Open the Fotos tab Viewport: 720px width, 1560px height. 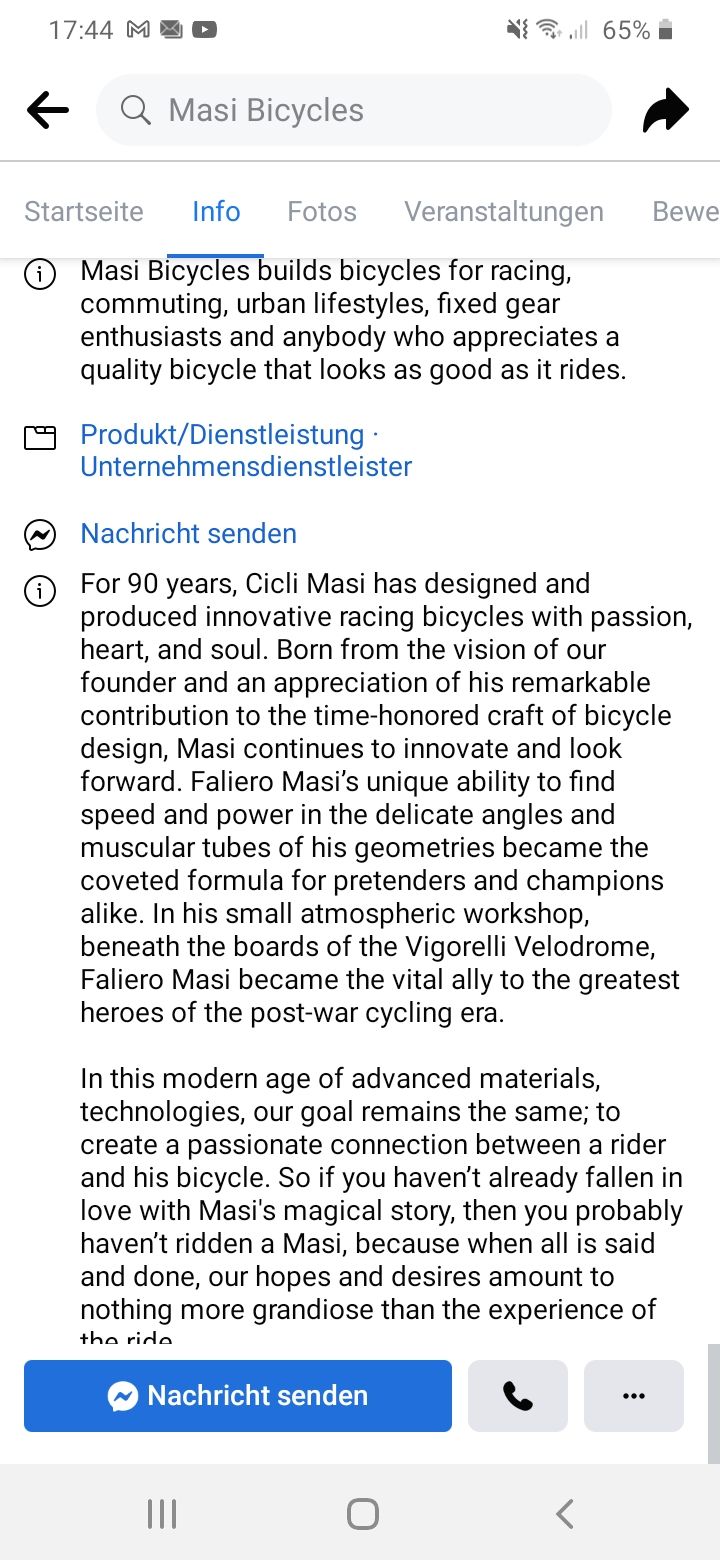(x=322, y=211)
